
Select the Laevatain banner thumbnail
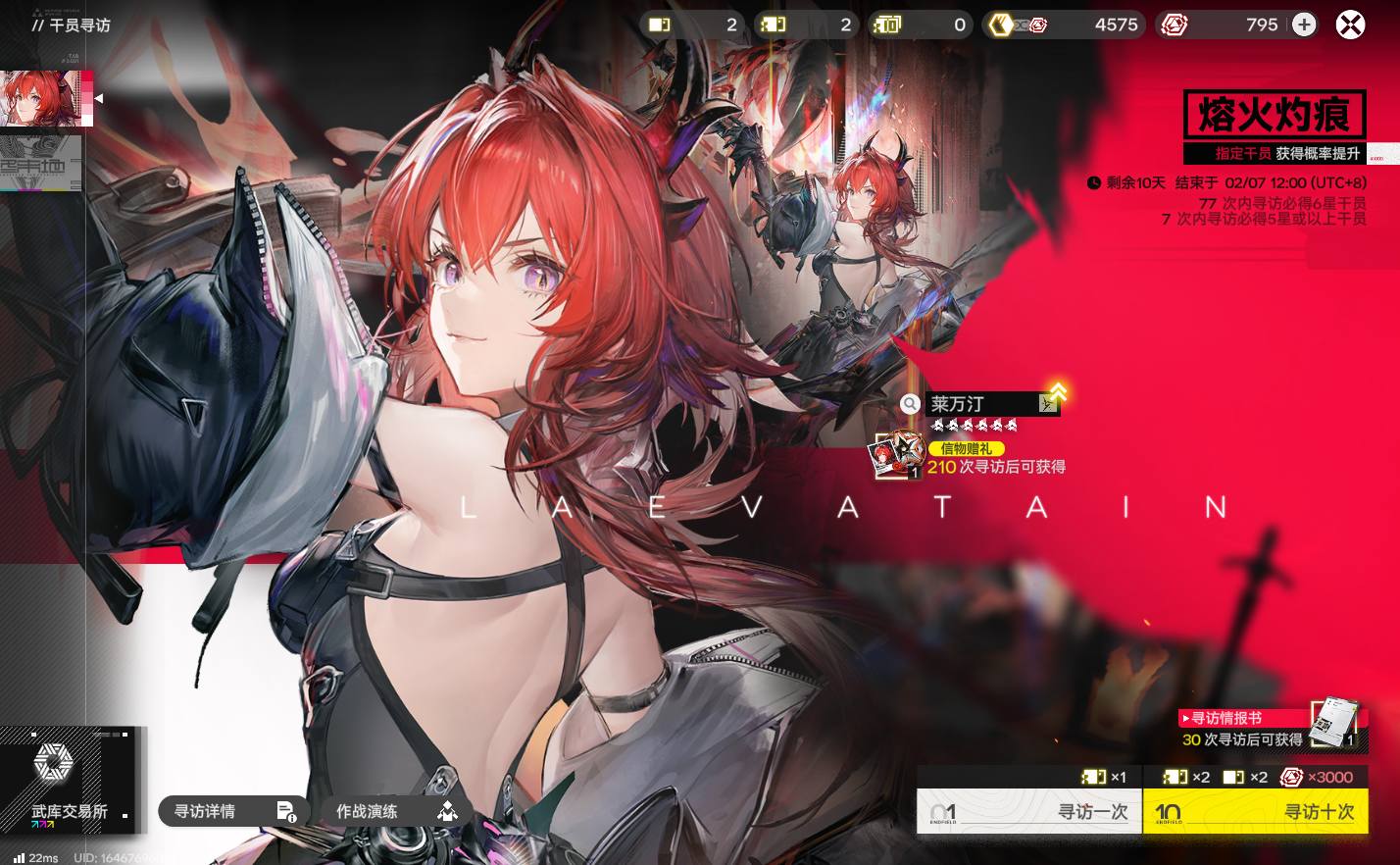46,98
